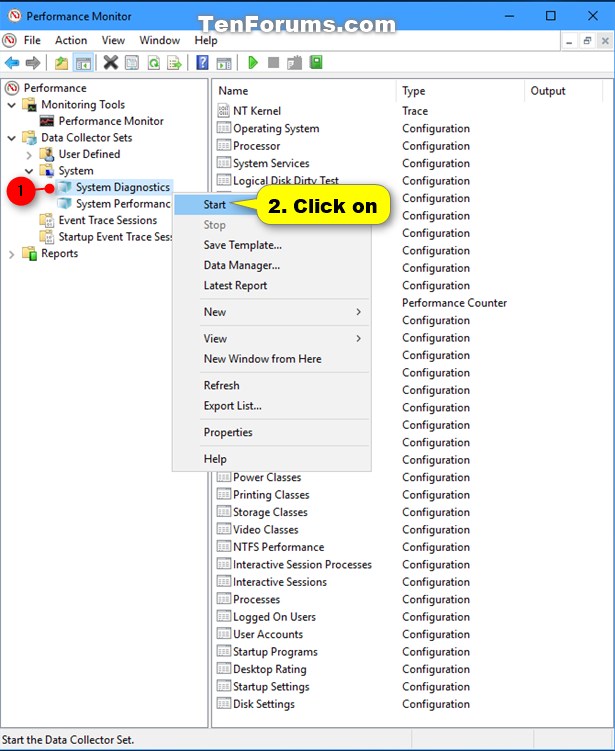The image size is (615, 751).
Task: Click Performance Monitor title bar app icon
Action: tap(14, 16)
